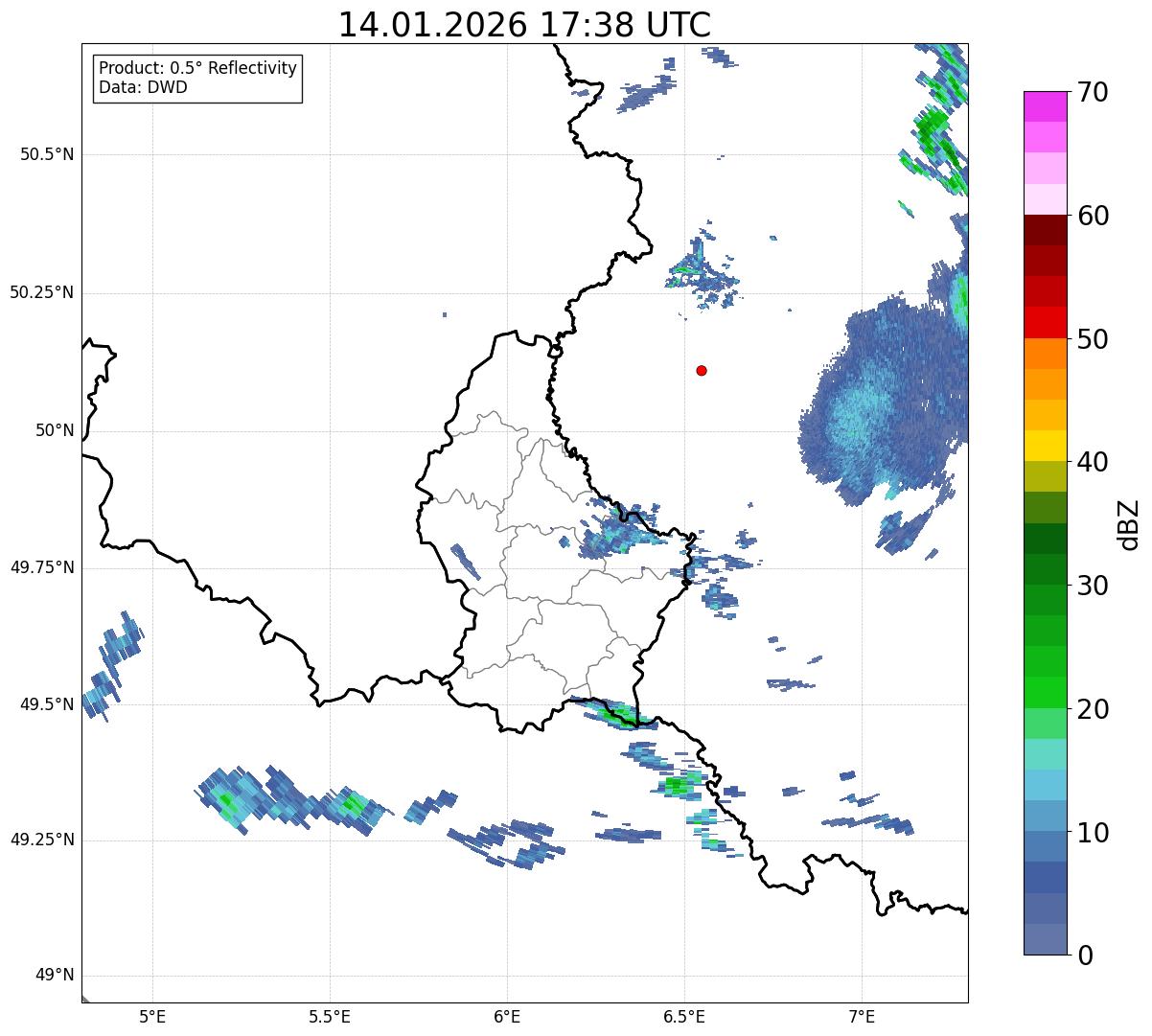Click the latitude label "49.75°N"
1152x1036 pixels.
pyautogui.click(x=41, y=567)
